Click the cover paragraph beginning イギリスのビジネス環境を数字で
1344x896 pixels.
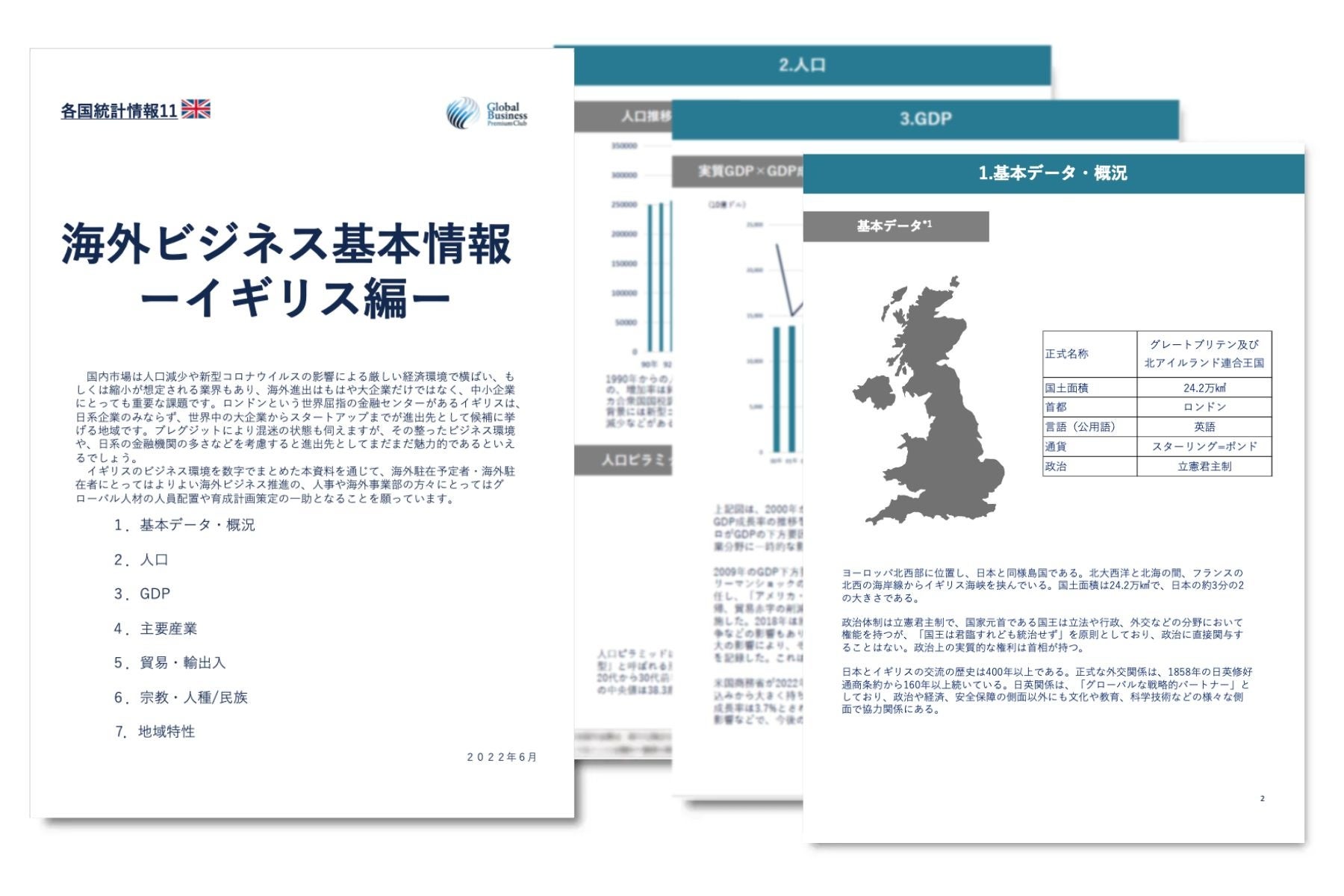295,485
